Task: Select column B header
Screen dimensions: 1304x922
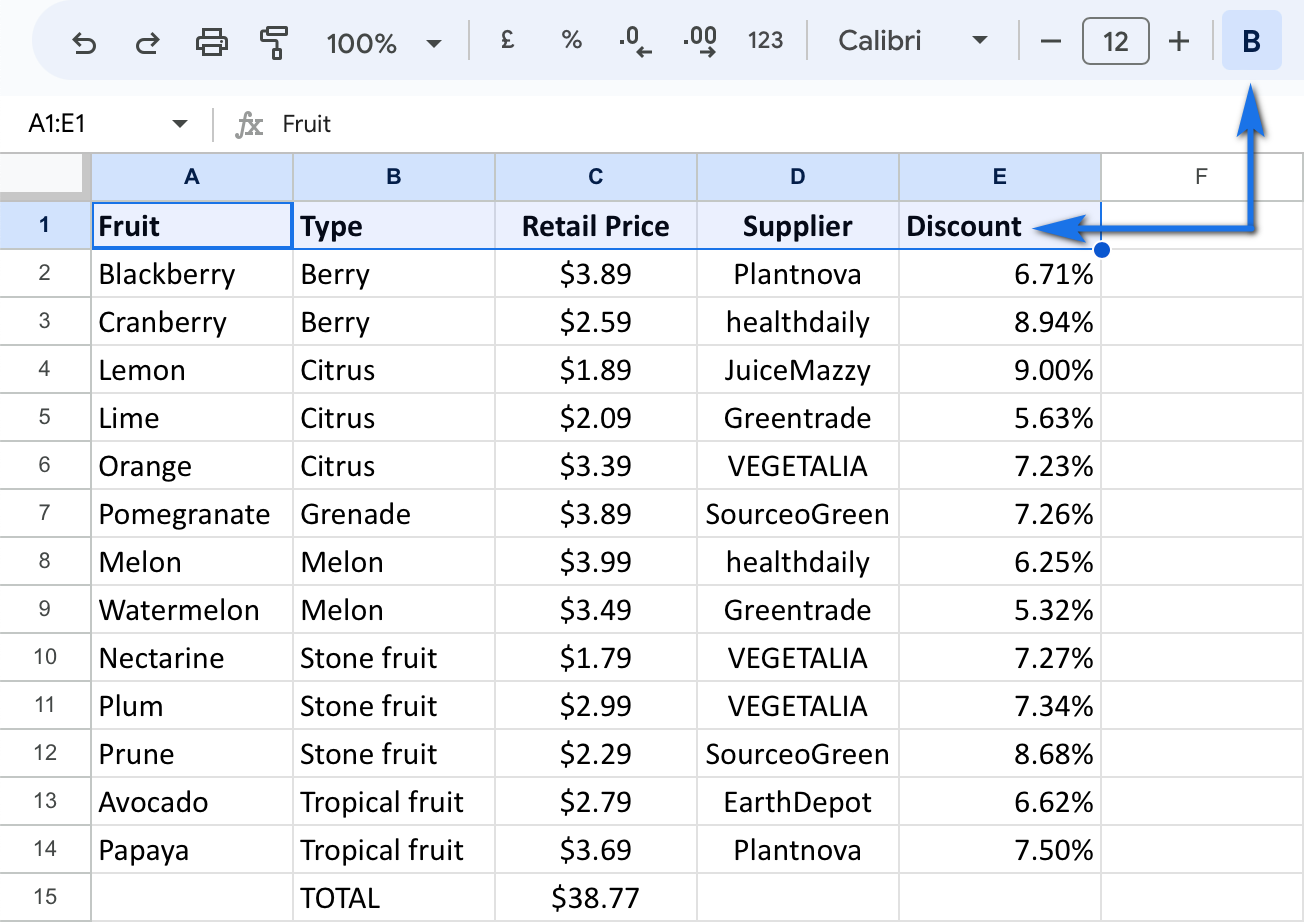Action: pyautogui.click(x=394, y=177)
